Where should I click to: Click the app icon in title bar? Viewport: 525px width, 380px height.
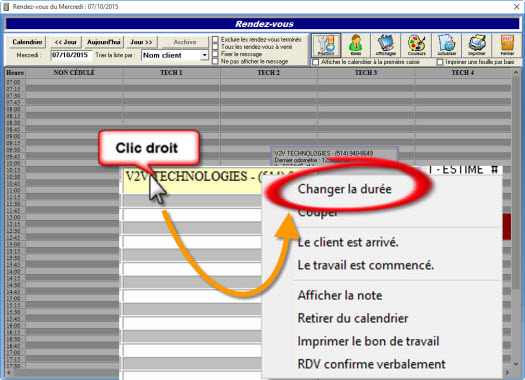(6, 6)
